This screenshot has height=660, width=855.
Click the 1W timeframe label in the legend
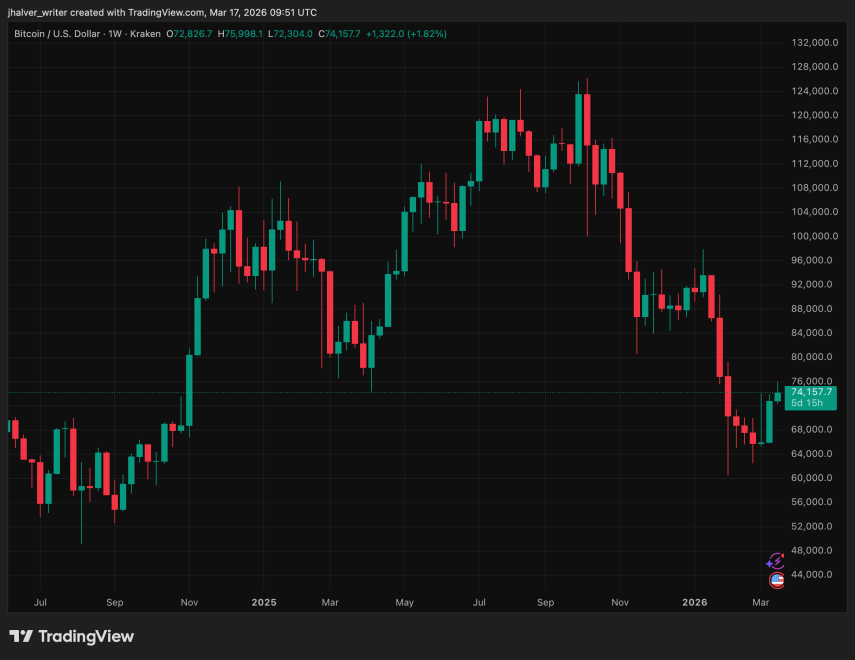pos(115,33)
